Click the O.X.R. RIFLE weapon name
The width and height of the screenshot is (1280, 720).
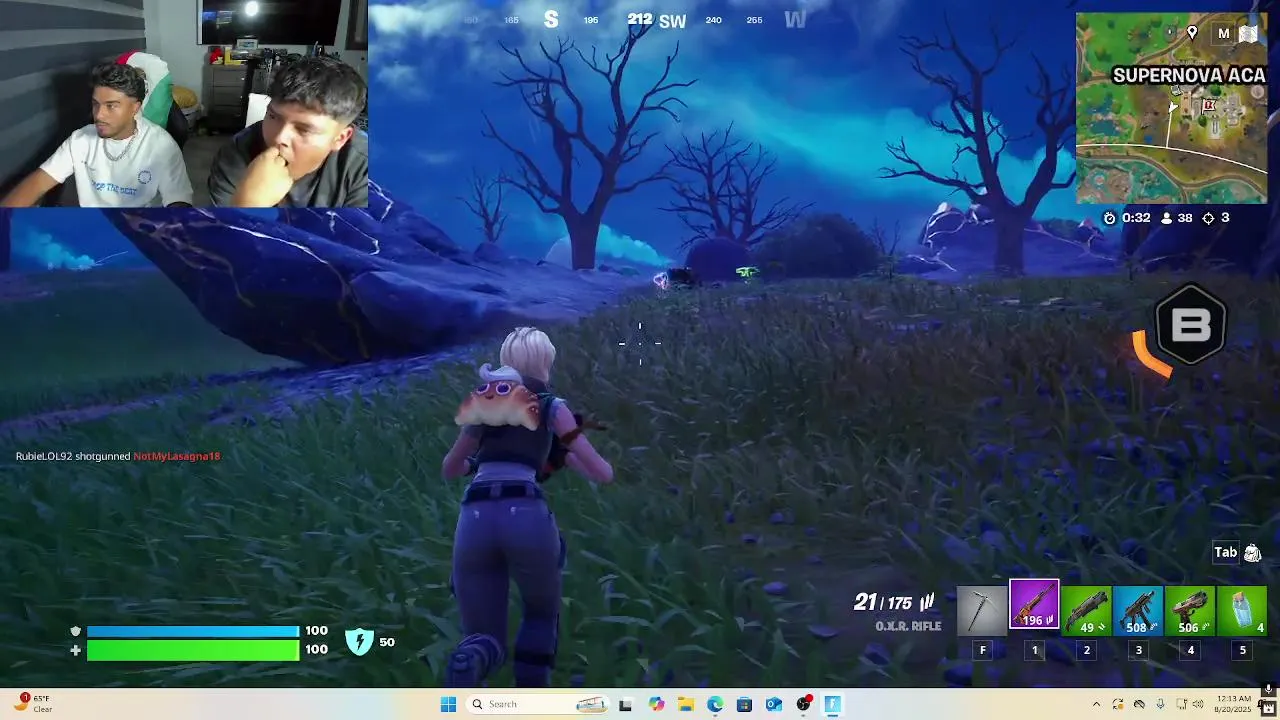tap(908, 626)
